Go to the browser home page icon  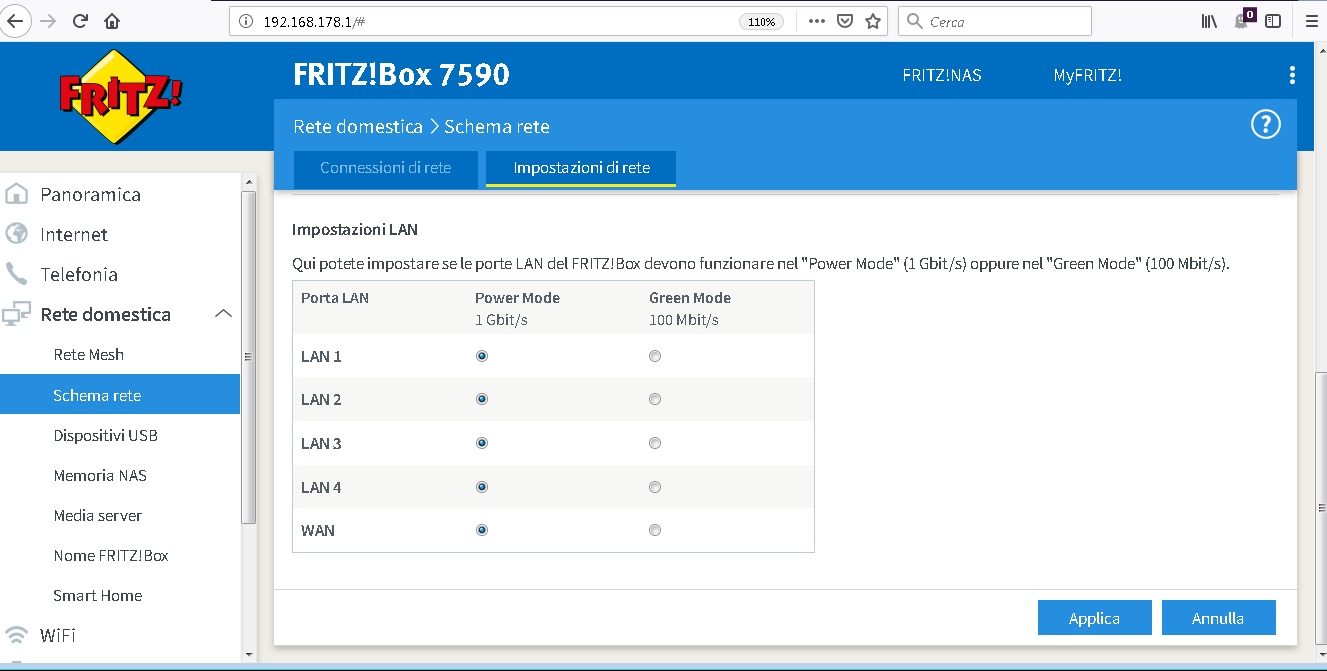(112, 21)
